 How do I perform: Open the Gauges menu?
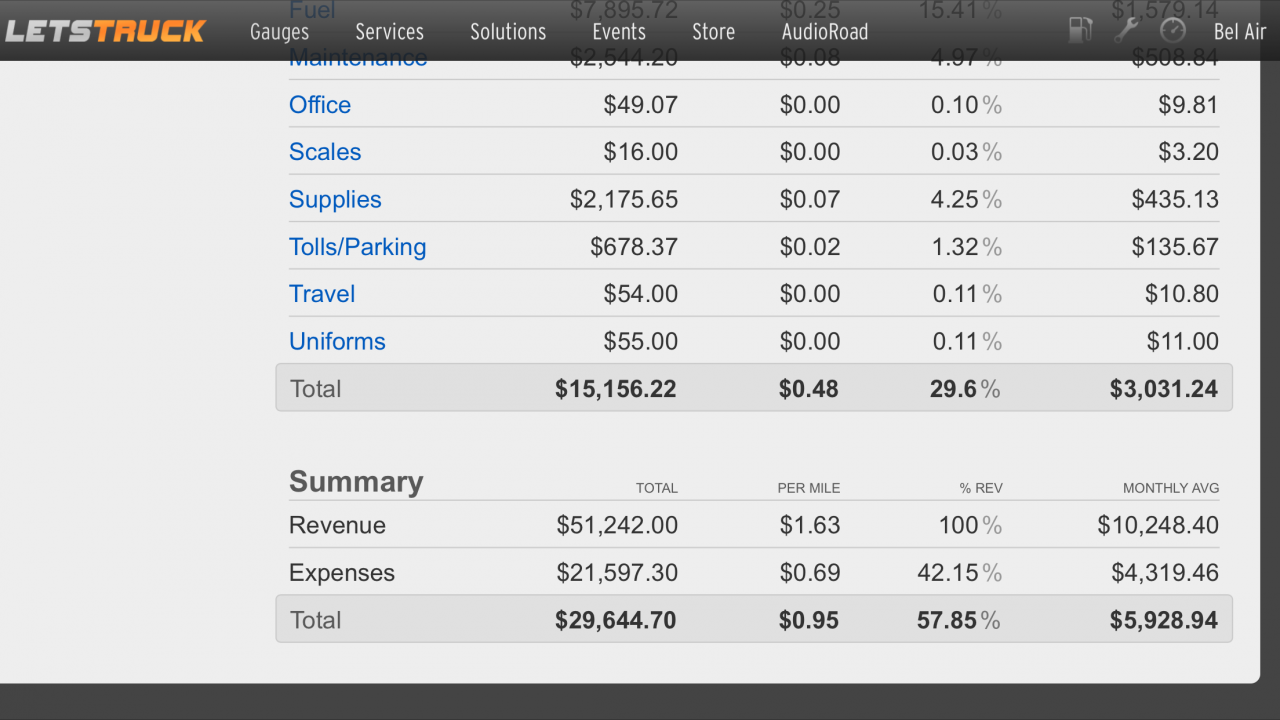coord(279,32)
